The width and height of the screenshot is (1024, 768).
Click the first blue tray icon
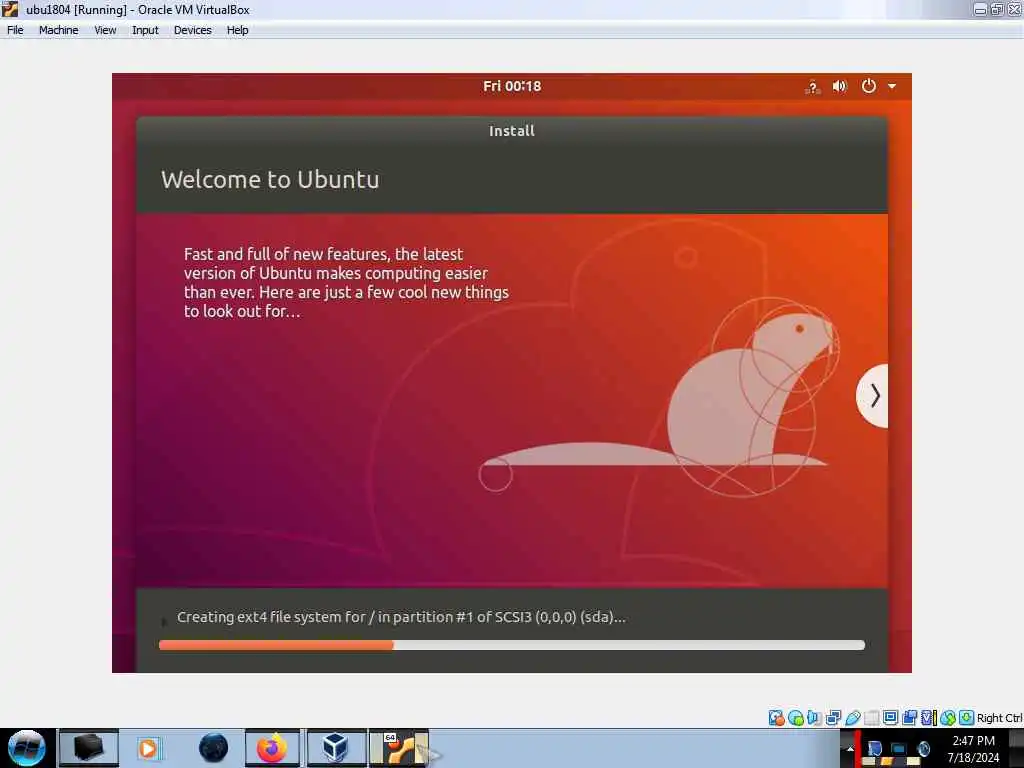tap(875, 748)
